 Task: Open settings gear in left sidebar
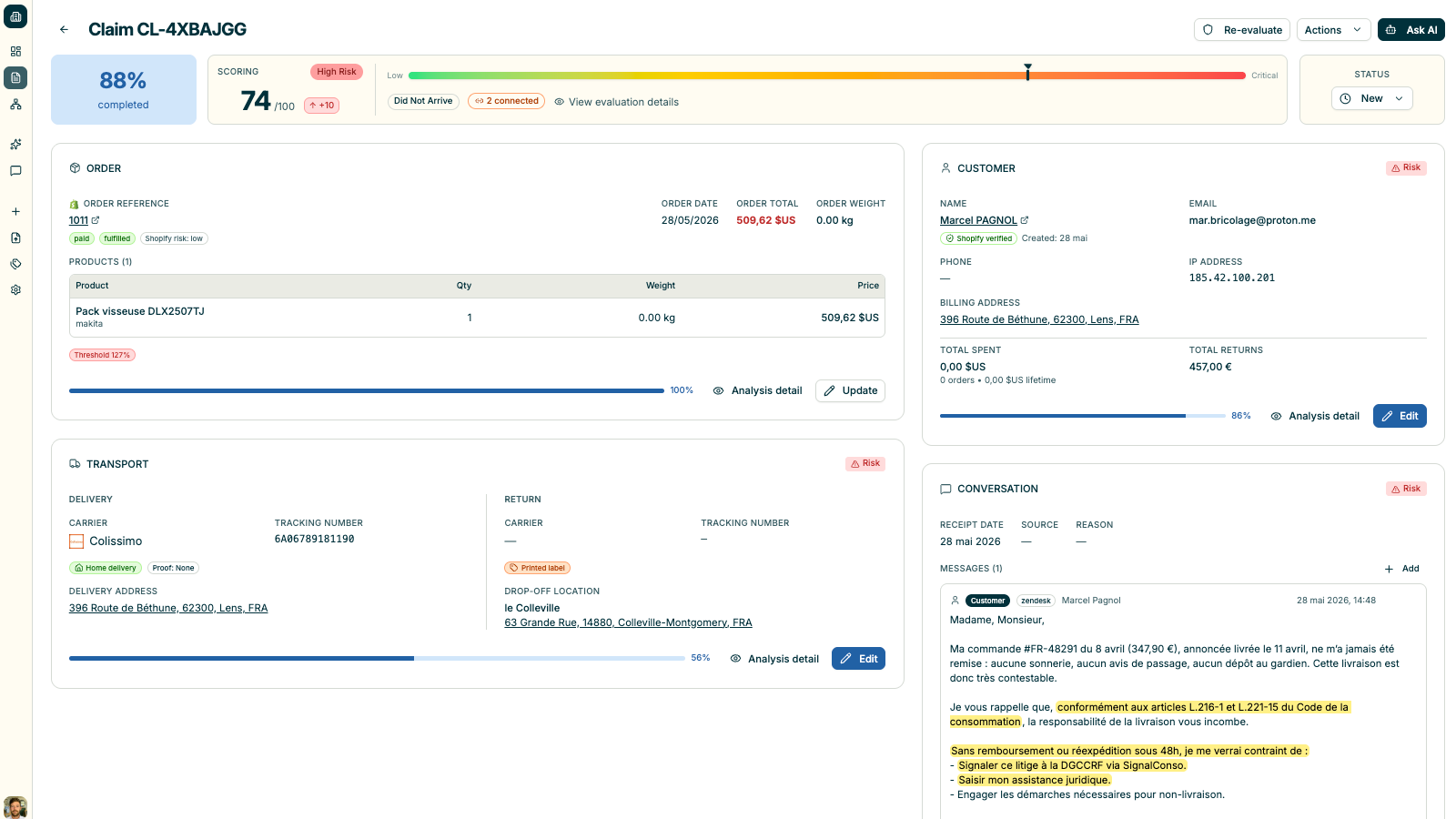(x=15, y=290)
